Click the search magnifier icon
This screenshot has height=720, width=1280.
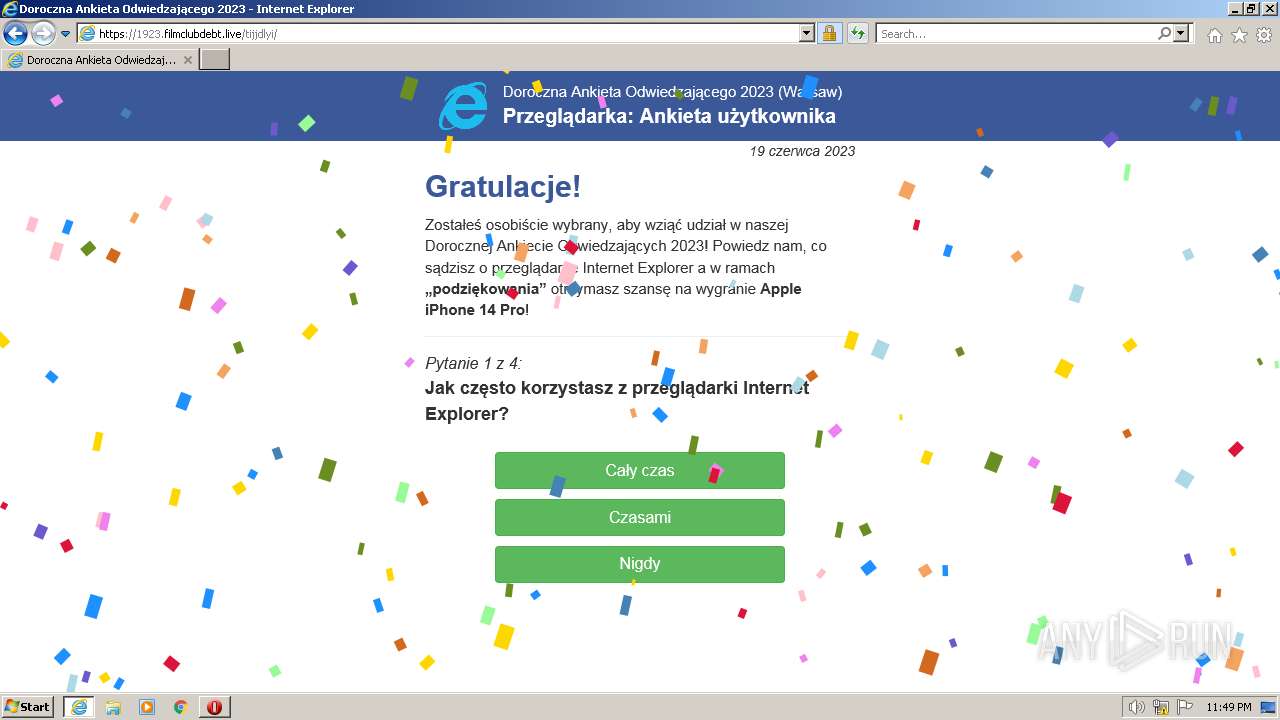pos(1164,33)
